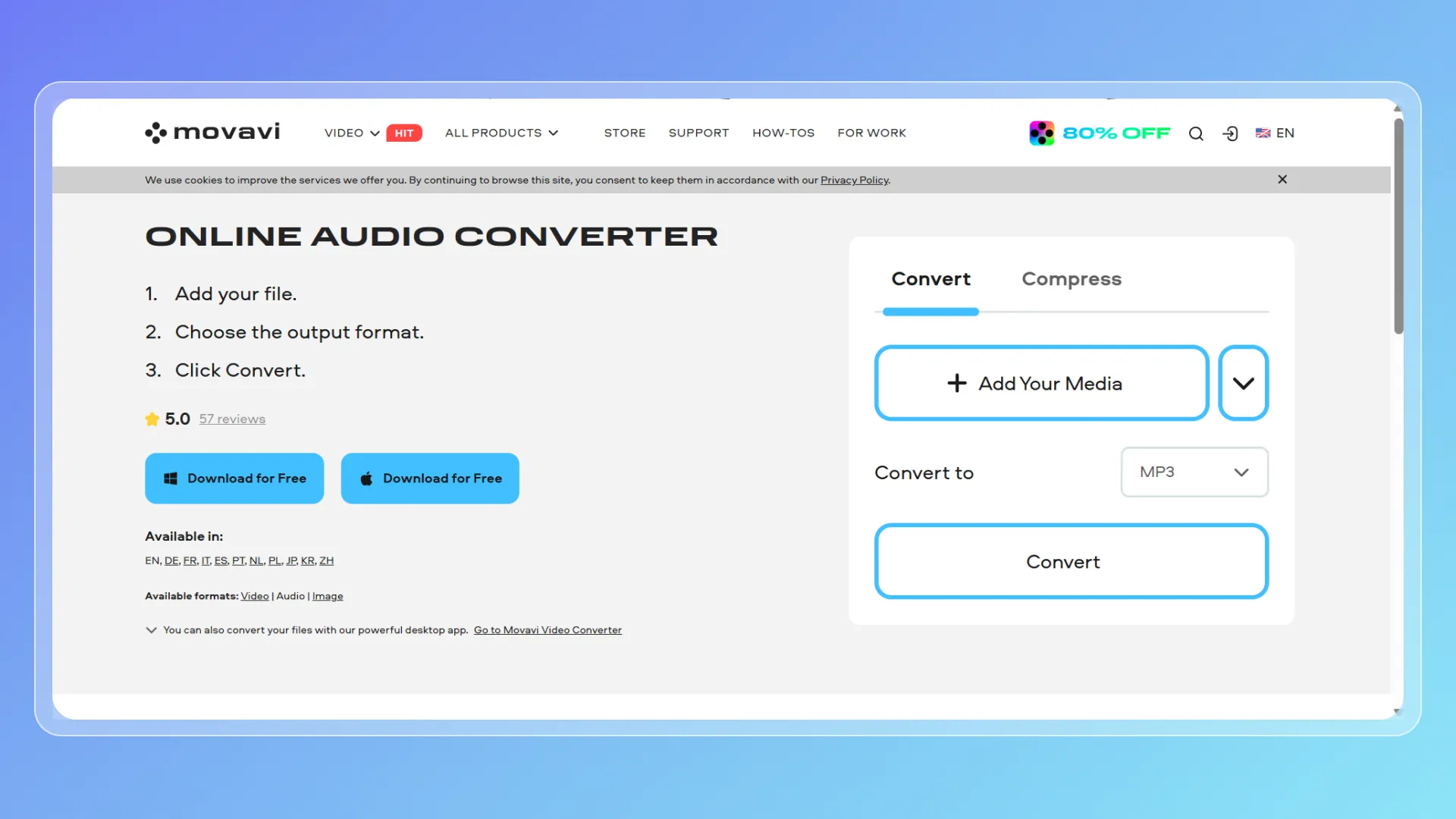The height and width of the screenshot is (819, 1456).
Task: Switch to ES language link
Action: pyautogui.click(x=221, y=560)
